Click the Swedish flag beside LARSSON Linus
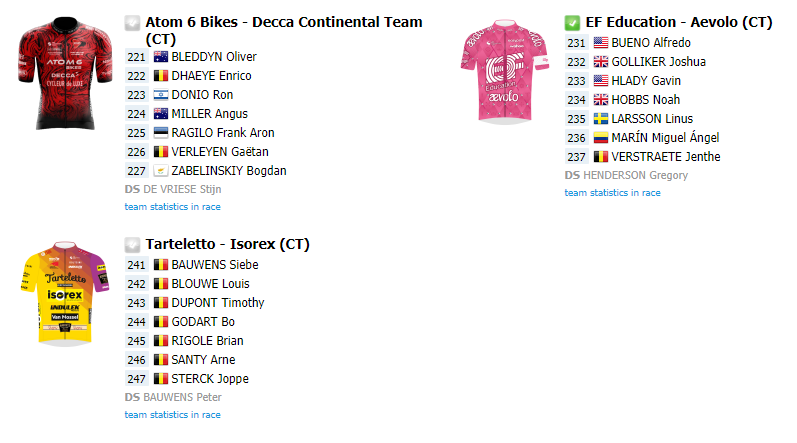797x443 pixels. [601, 119]
